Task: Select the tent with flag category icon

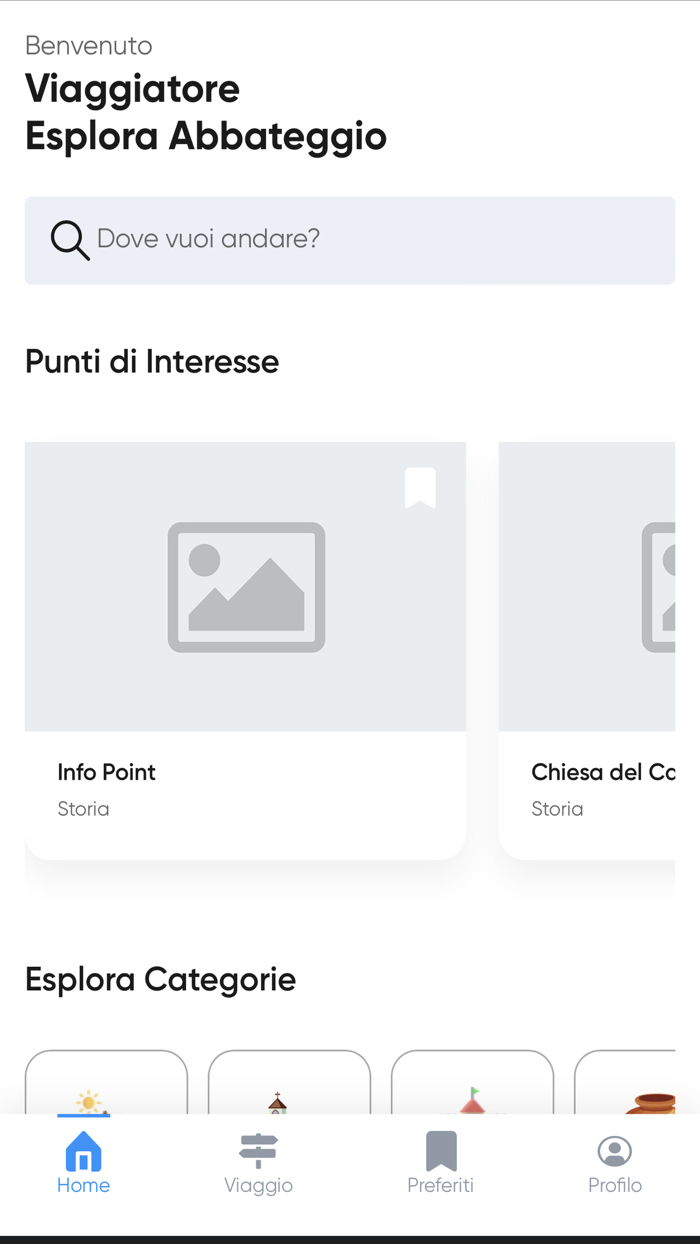Action: point(472,1100)
